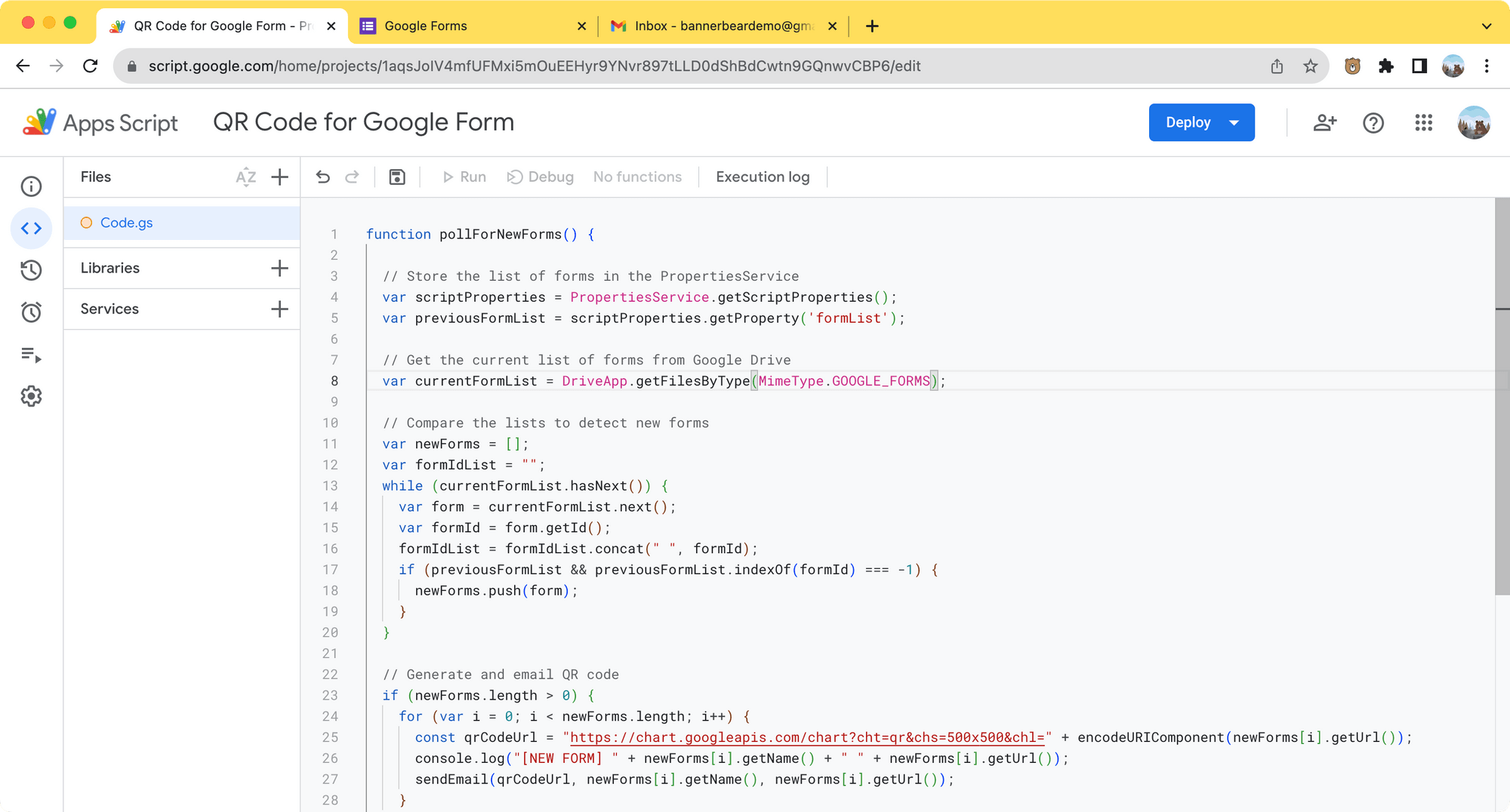The image size is (1510, 812).
Task: Add a service with the Services plus icon
Action: click(279, 309)
